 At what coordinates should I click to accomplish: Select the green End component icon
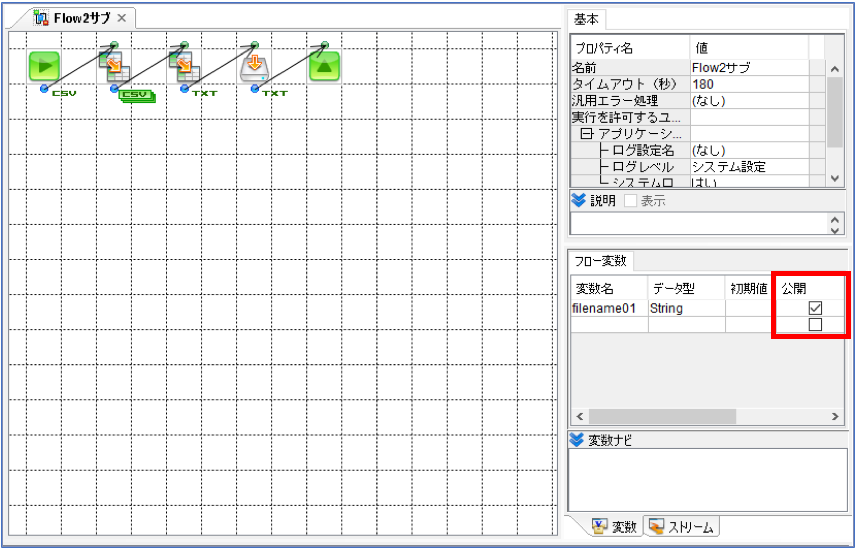click(325, 66)
